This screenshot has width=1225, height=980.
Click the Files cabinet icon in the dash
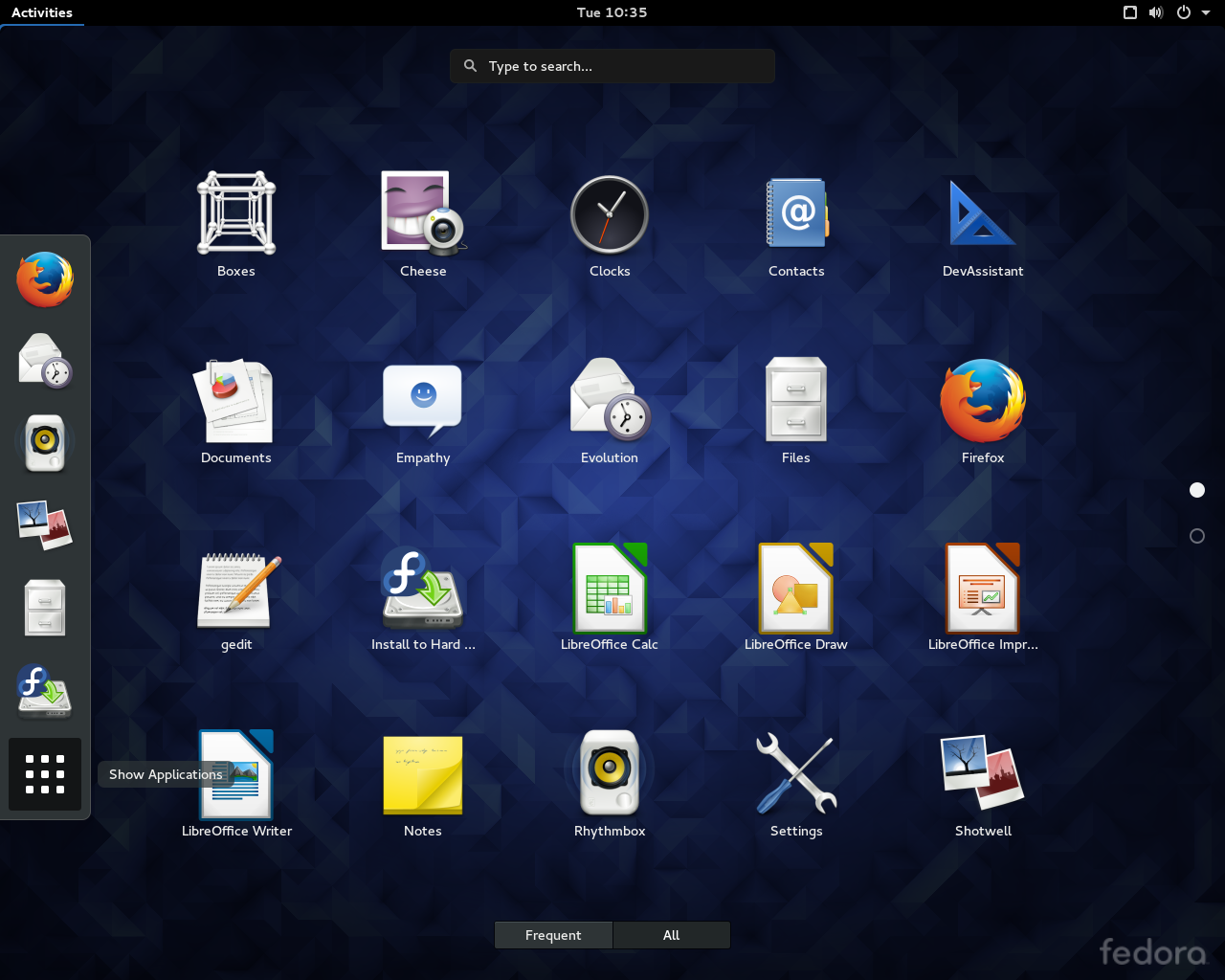(x=45, y=608)
